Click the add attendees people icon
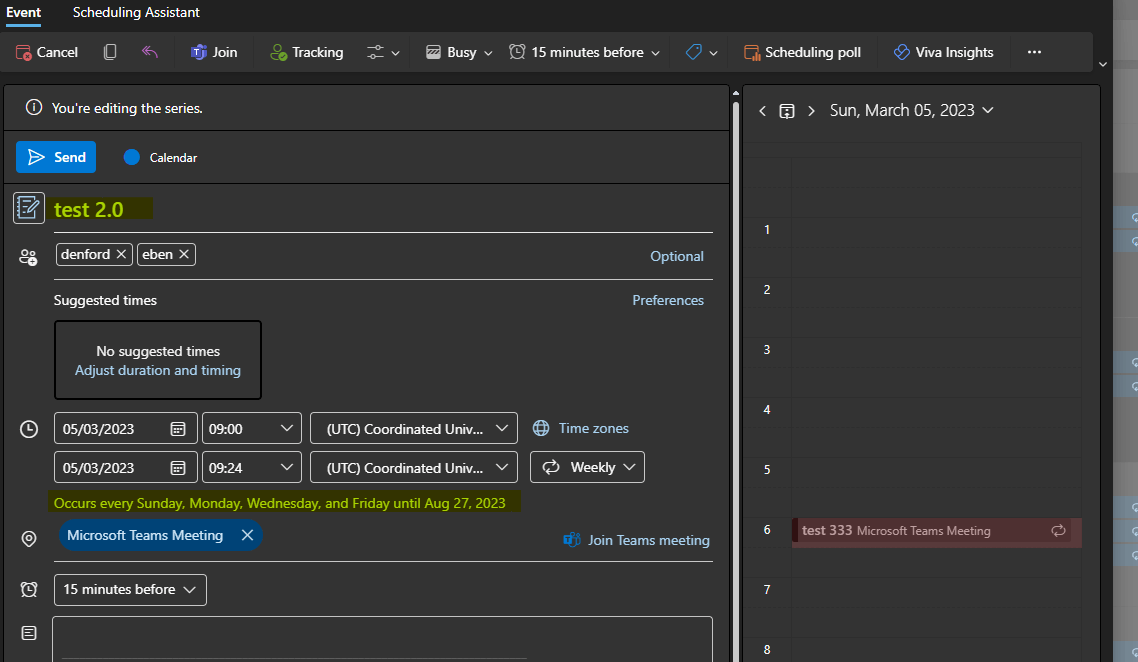Screen dimensions: 1138x662 28,257
